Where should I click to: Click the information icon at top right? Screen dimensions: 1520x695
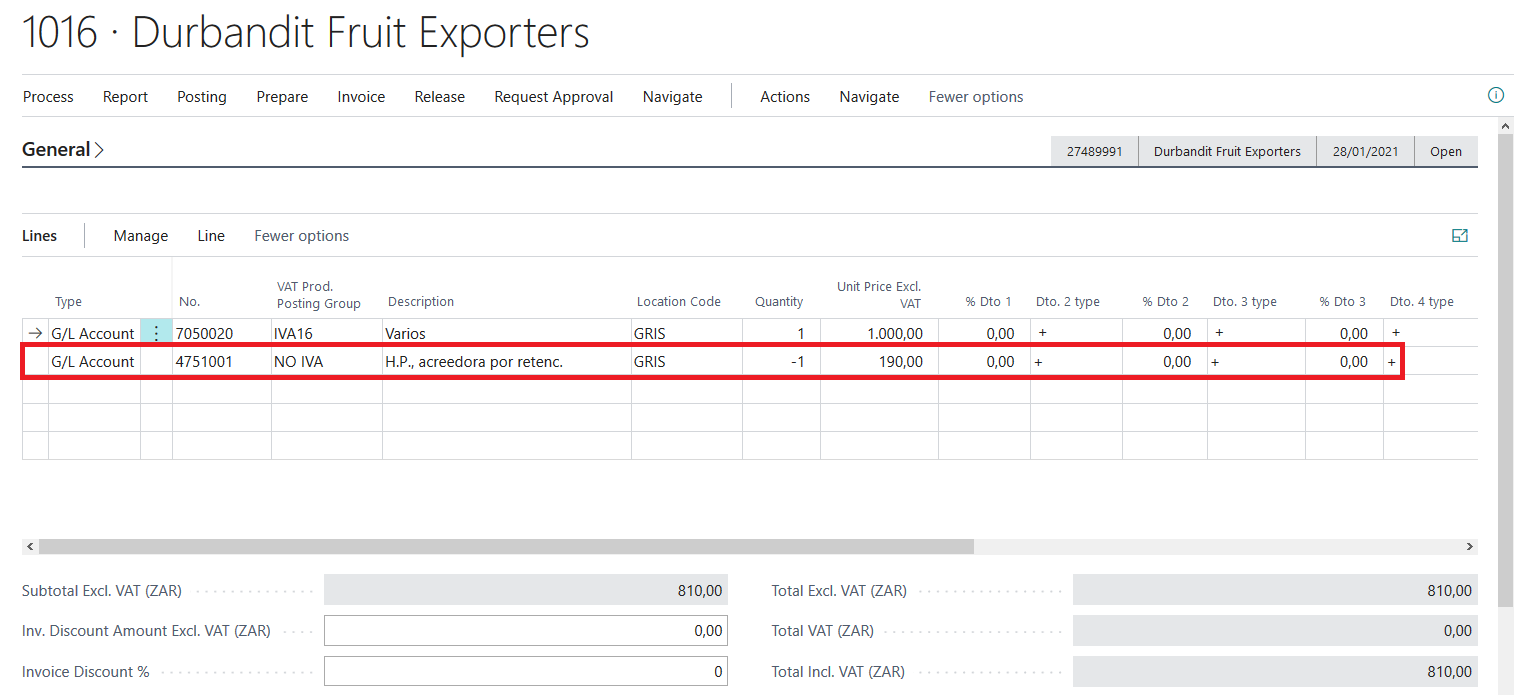(1496, 96)
